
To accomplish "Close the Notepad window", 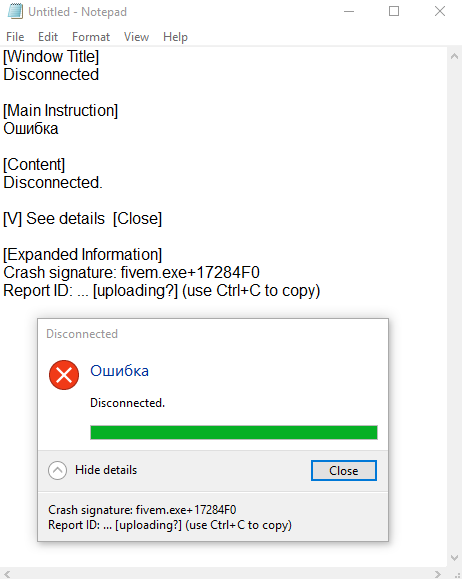I will (439, 11).
